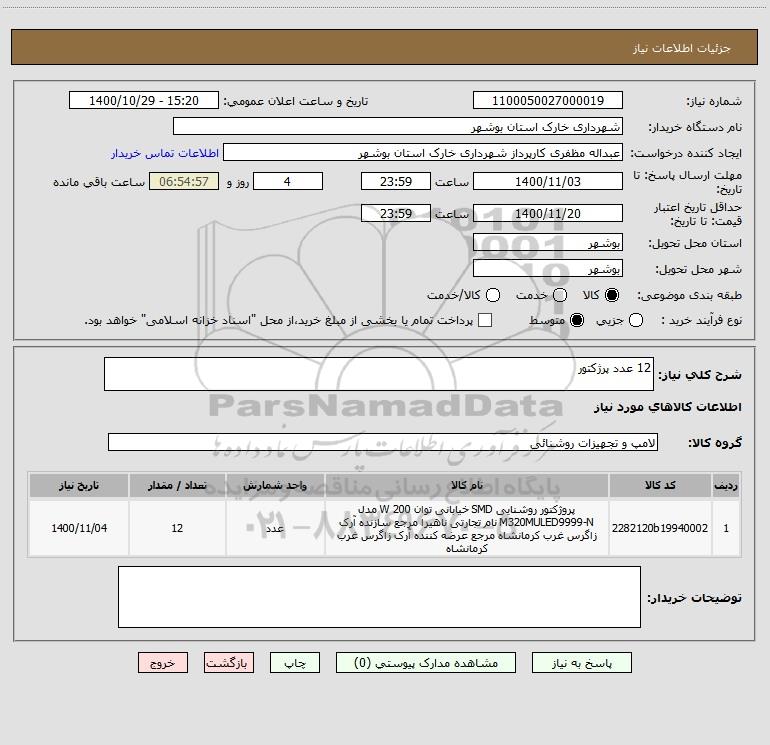This screenshot has height=745, width=770.
Task: Click the SMD projector product name cell
Action: click(467, 528)
